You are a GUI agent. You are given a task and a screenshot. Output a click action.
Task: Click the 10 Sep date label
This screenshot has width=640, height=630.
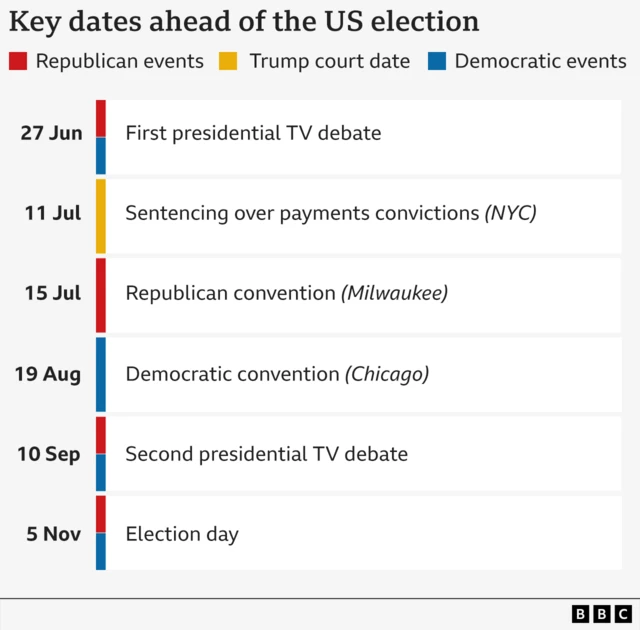49,454
